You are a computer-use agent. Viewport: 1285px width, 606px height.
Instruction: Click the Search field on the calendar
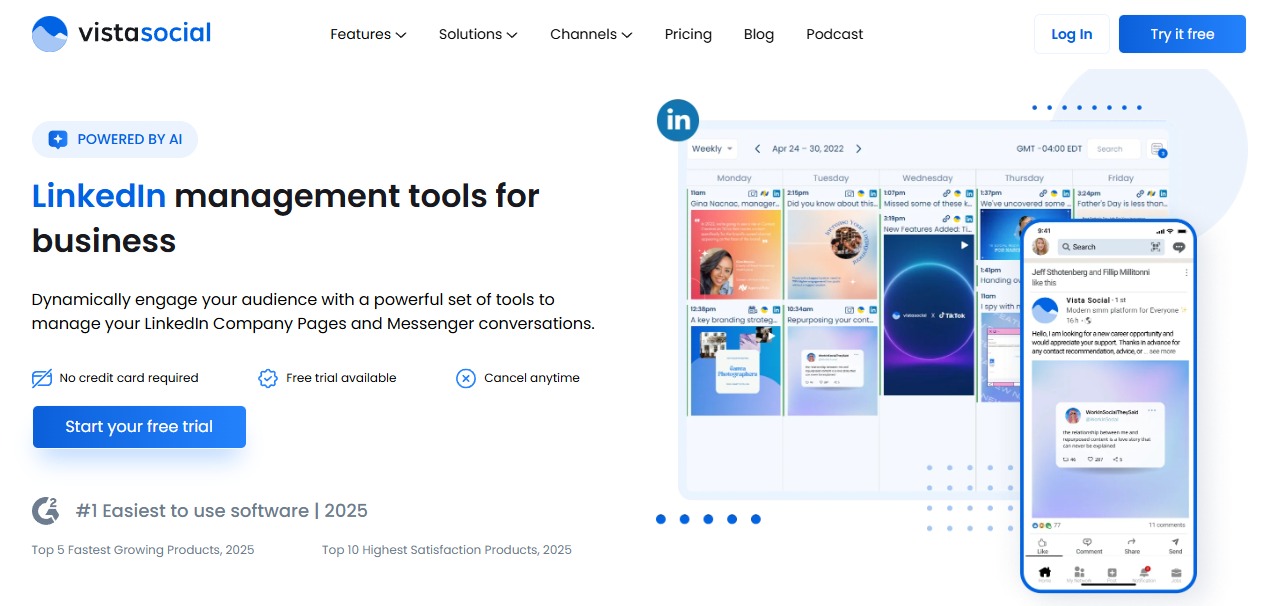click(1113, 148)
